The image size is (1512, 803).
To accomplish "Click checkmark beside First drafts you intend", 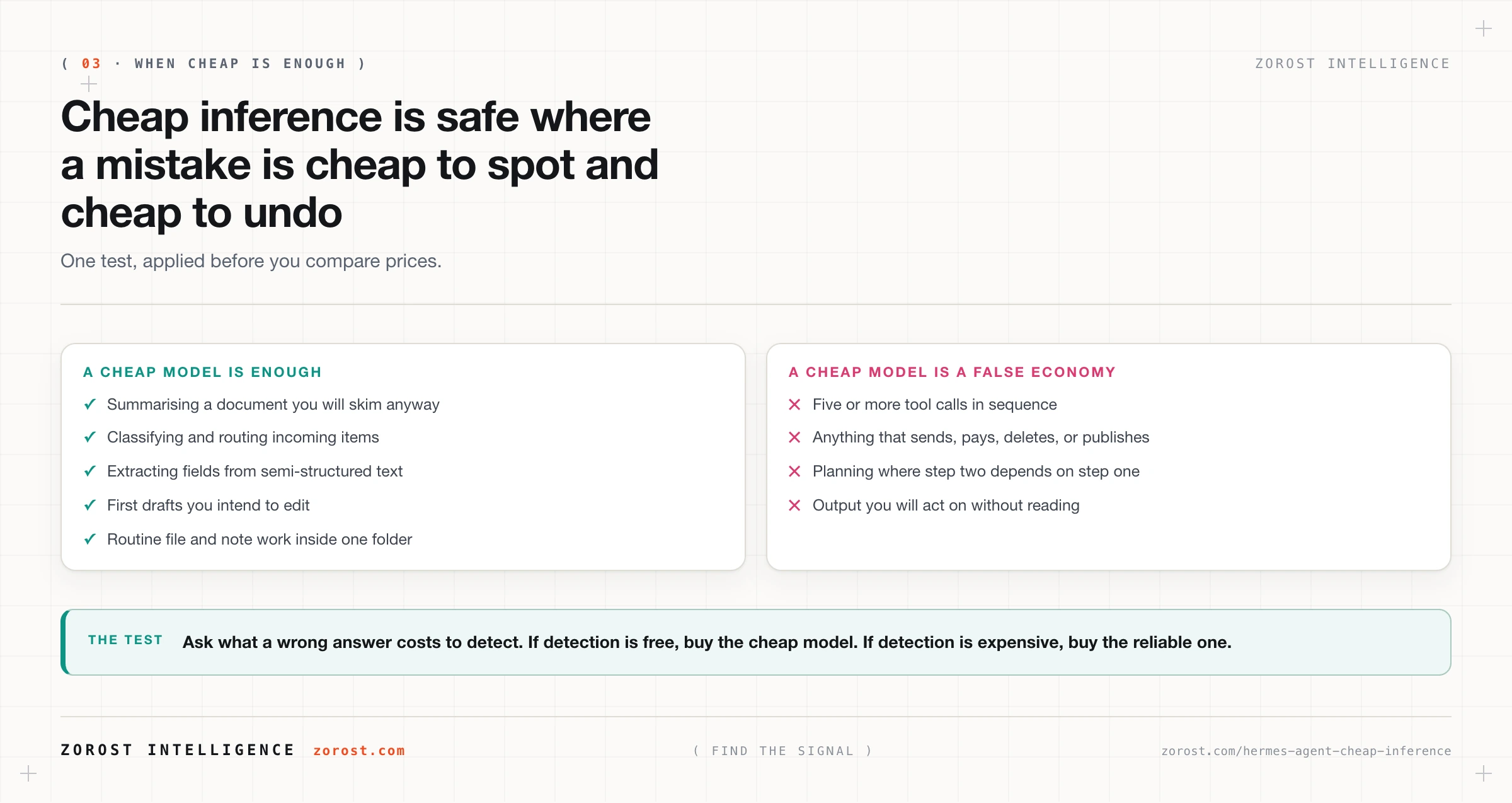I will coord(90,505).
